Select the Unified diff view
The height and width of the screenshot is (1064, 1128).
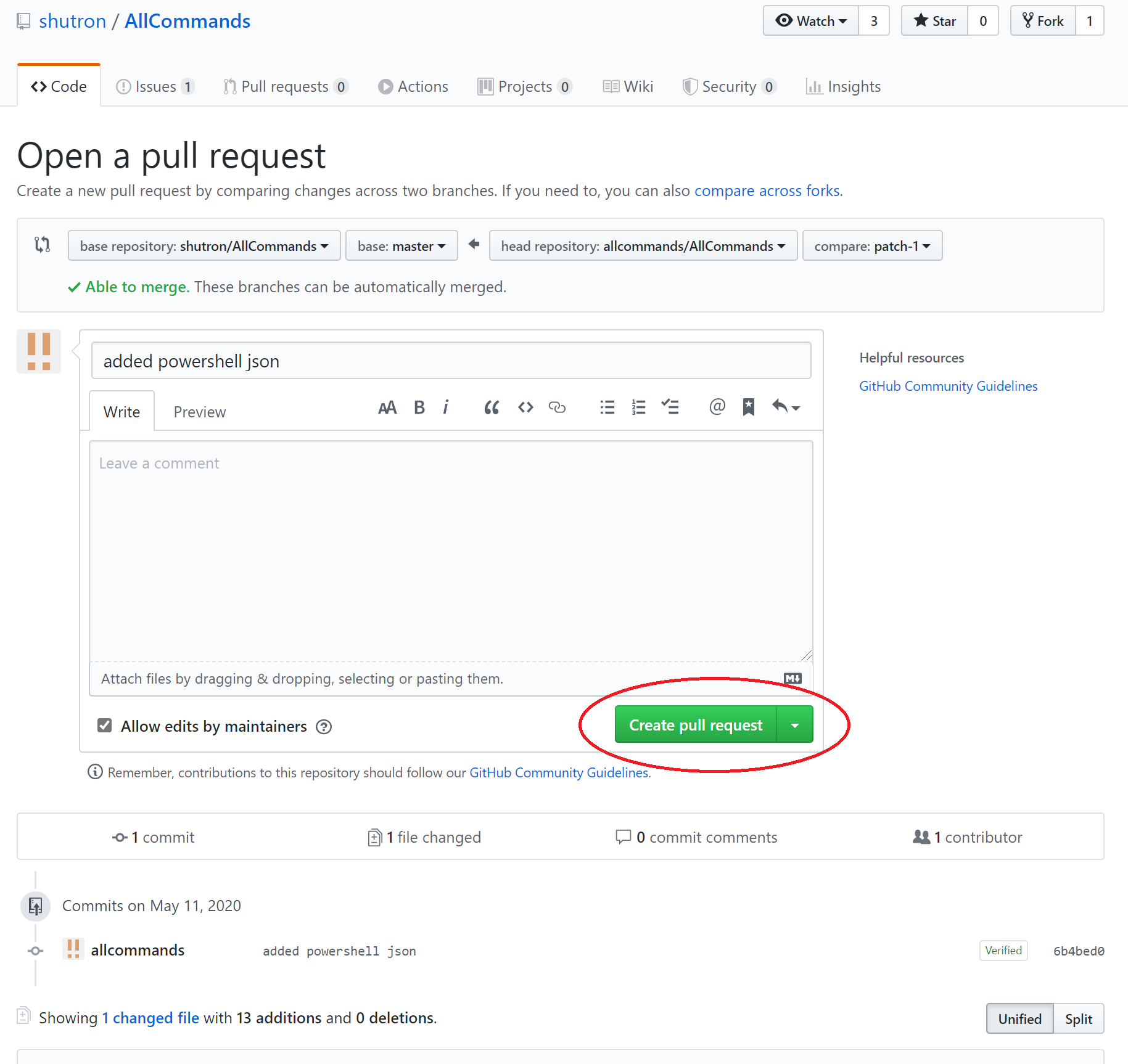click(1020, 1019)
